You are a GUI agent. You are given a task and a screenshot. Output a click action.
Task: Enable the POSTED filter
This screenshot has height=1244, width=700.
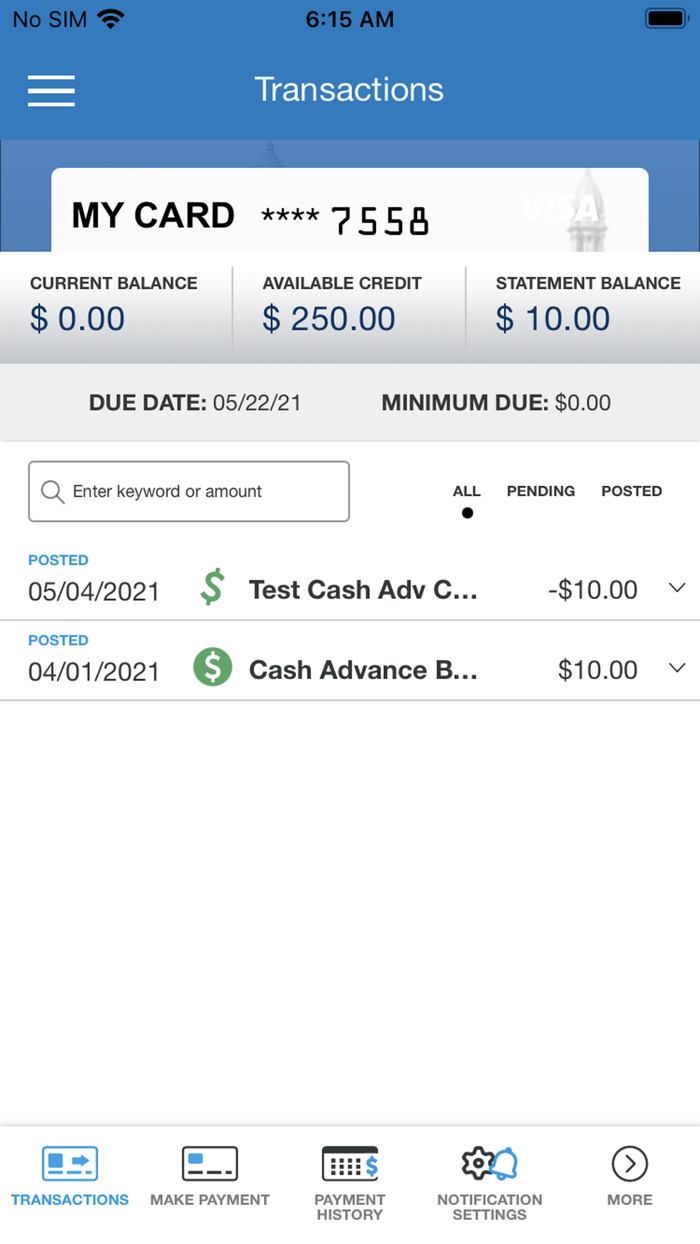[631, 491]
